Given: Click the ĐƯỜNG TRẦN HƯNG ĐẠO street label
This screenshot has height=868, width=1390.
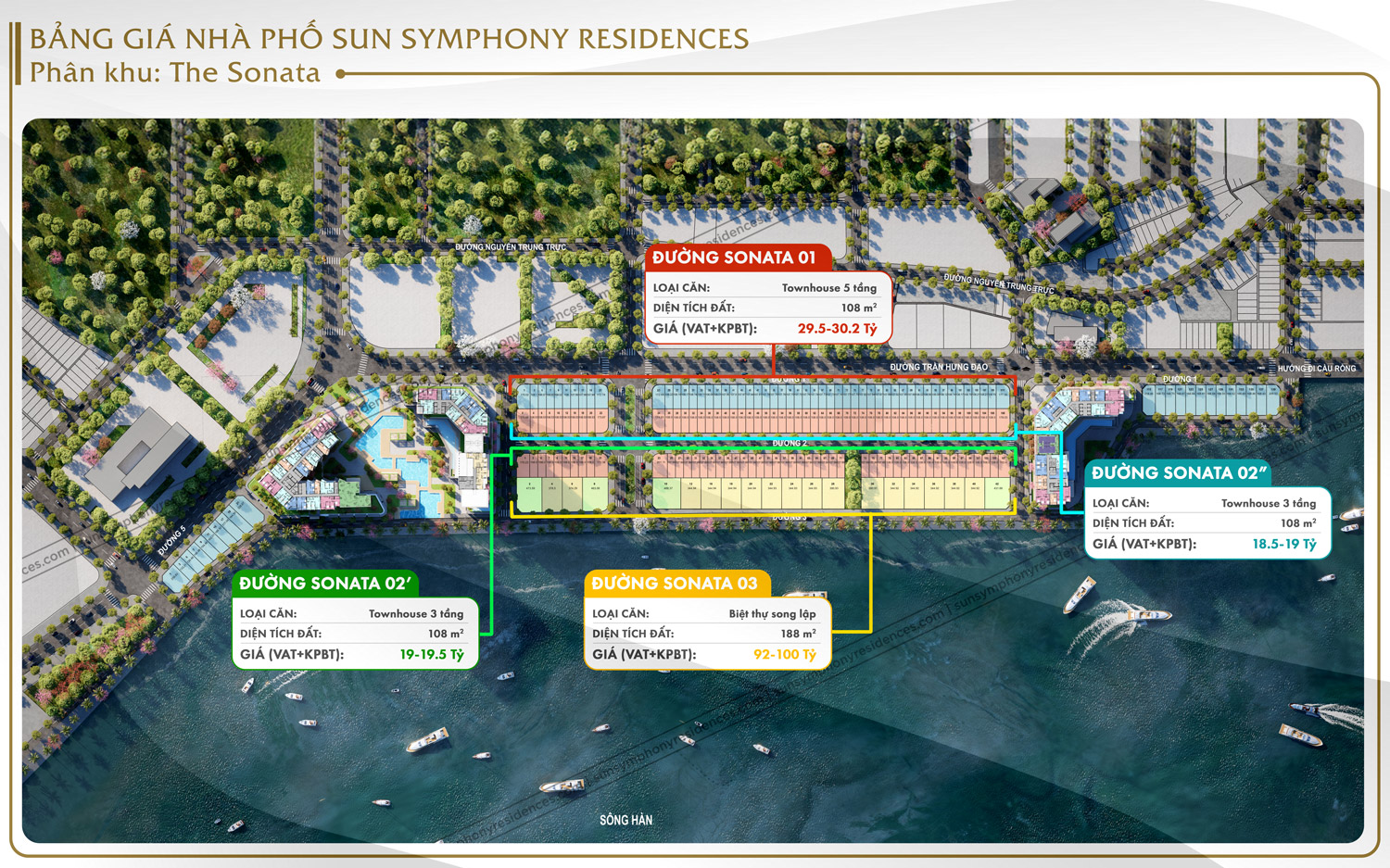Looking at the screenshot, I should [x=939, y=368].
